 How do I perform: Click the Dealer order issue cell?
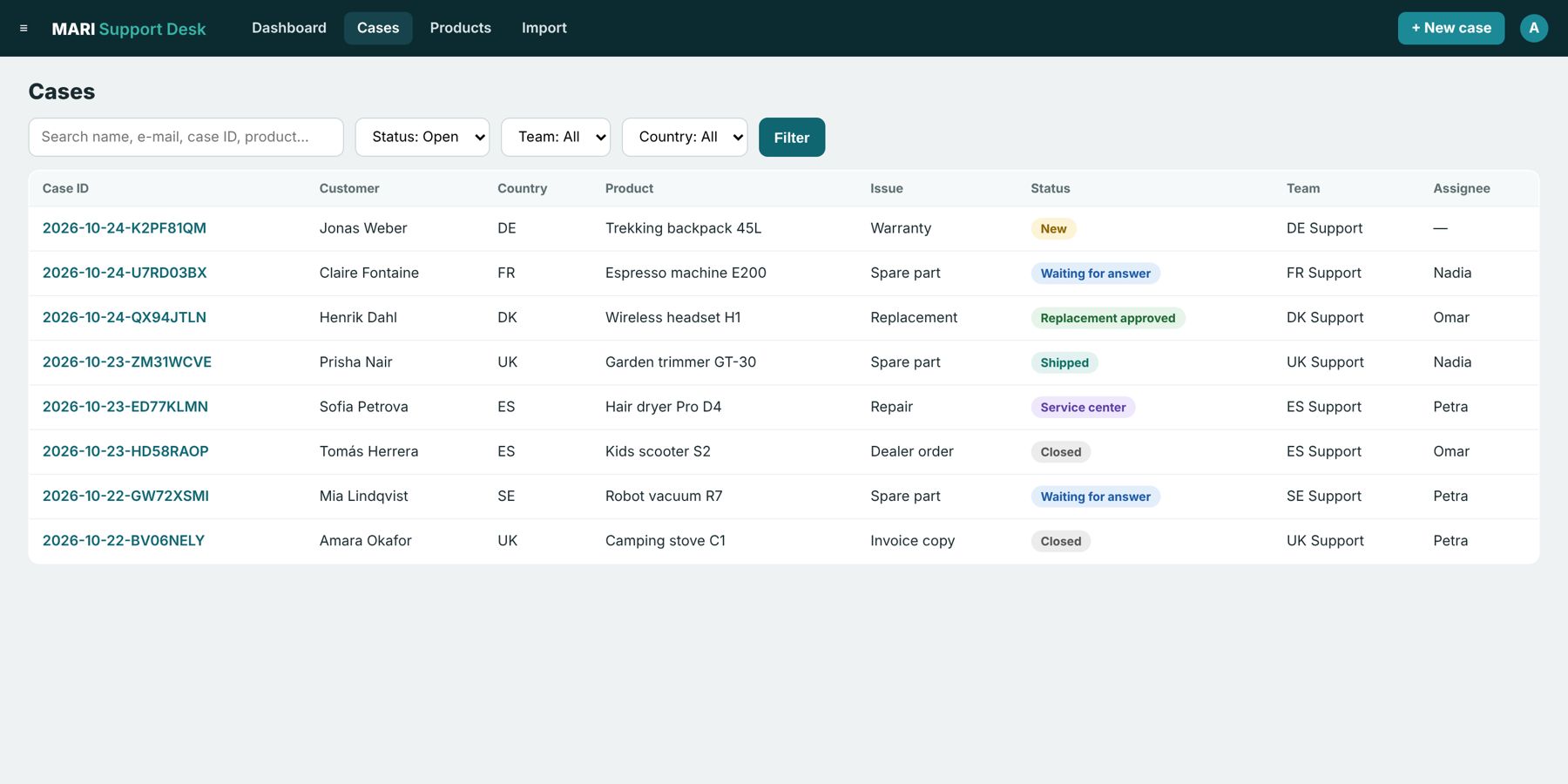[912, 451]
